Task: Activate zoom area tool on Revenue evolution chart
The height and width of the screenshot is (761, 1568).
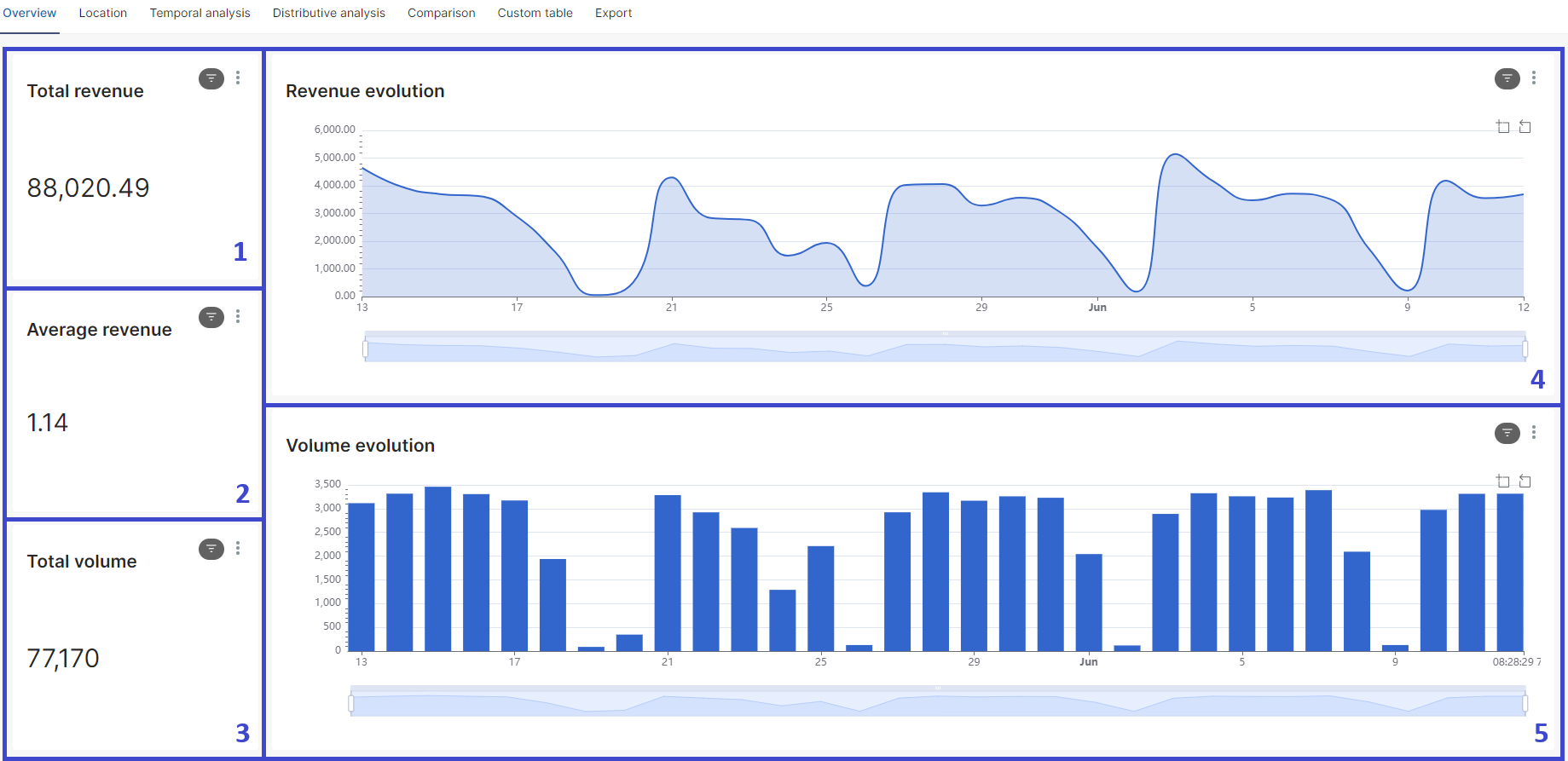Action: pos(1503,127)
